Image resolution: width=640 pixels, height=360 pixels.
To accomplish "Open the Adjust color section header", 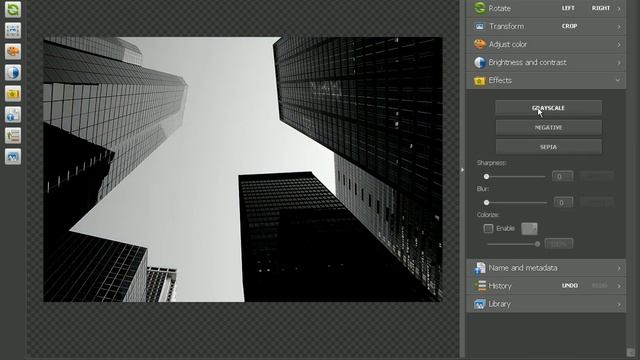I will click(546, 44).
